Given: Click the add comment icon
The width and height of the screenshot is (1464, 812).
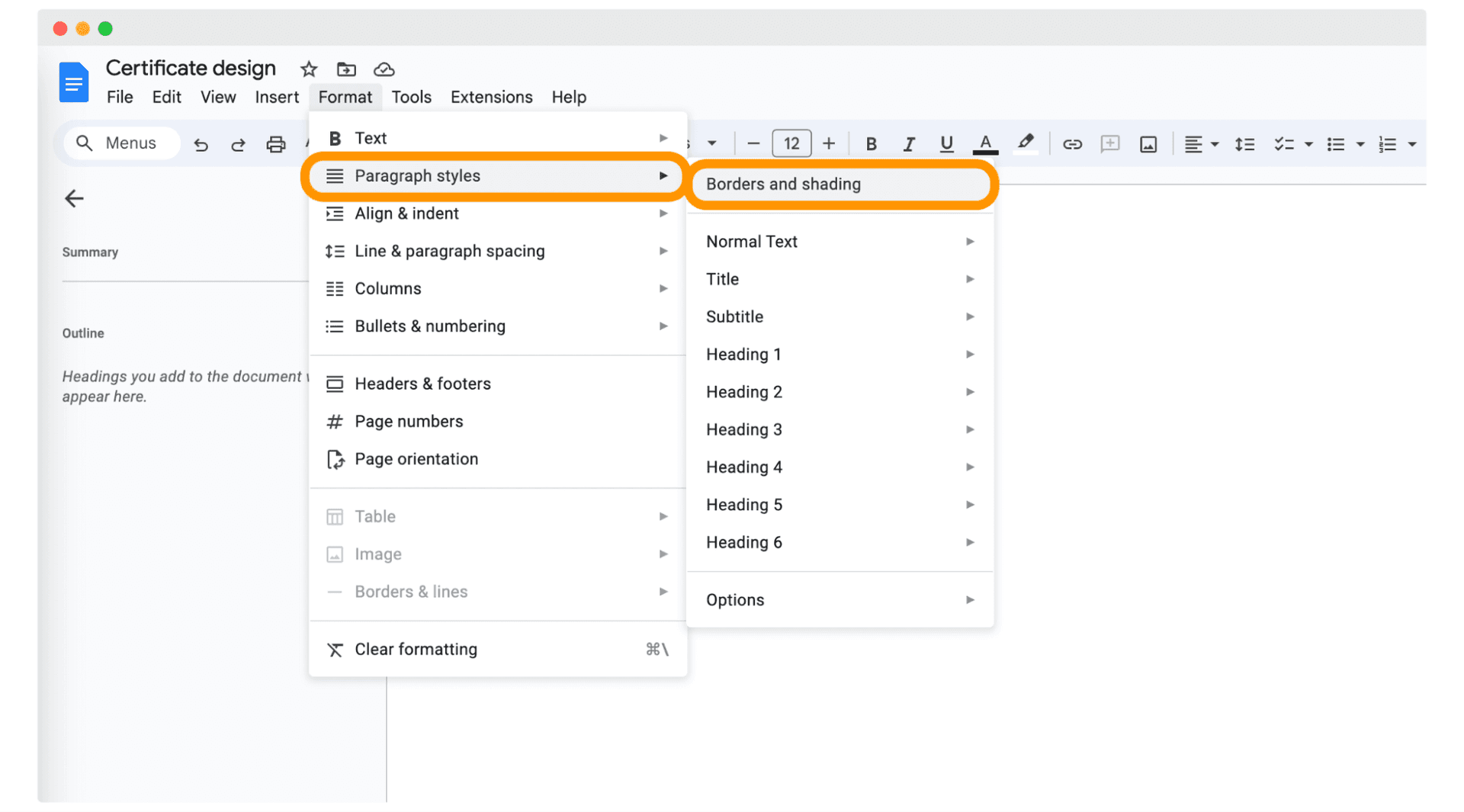Looking at the screenshot, I should point(1110,144).
